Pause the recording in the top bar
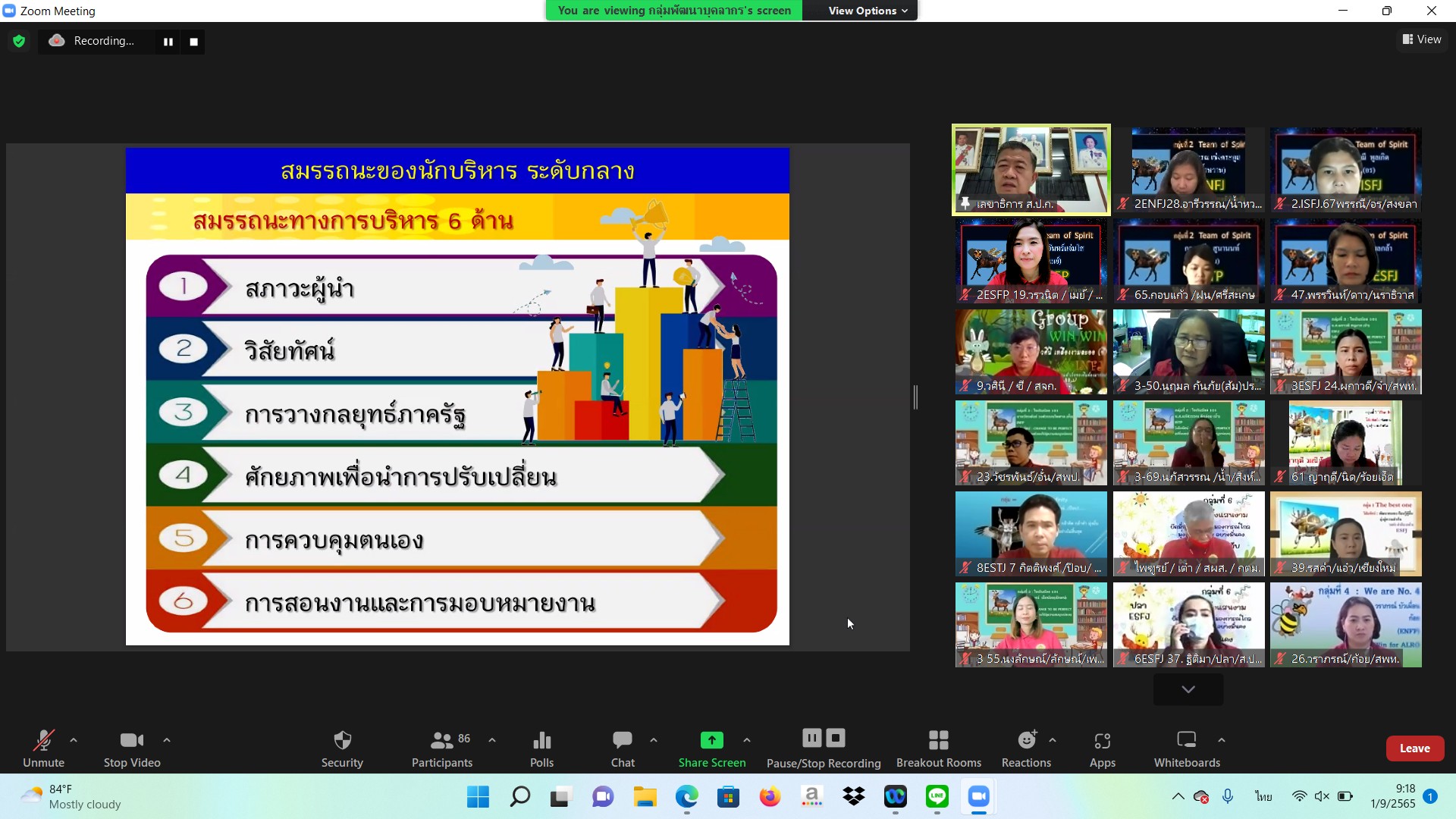This screenshot has width=1456, height=819. point(168,42)
